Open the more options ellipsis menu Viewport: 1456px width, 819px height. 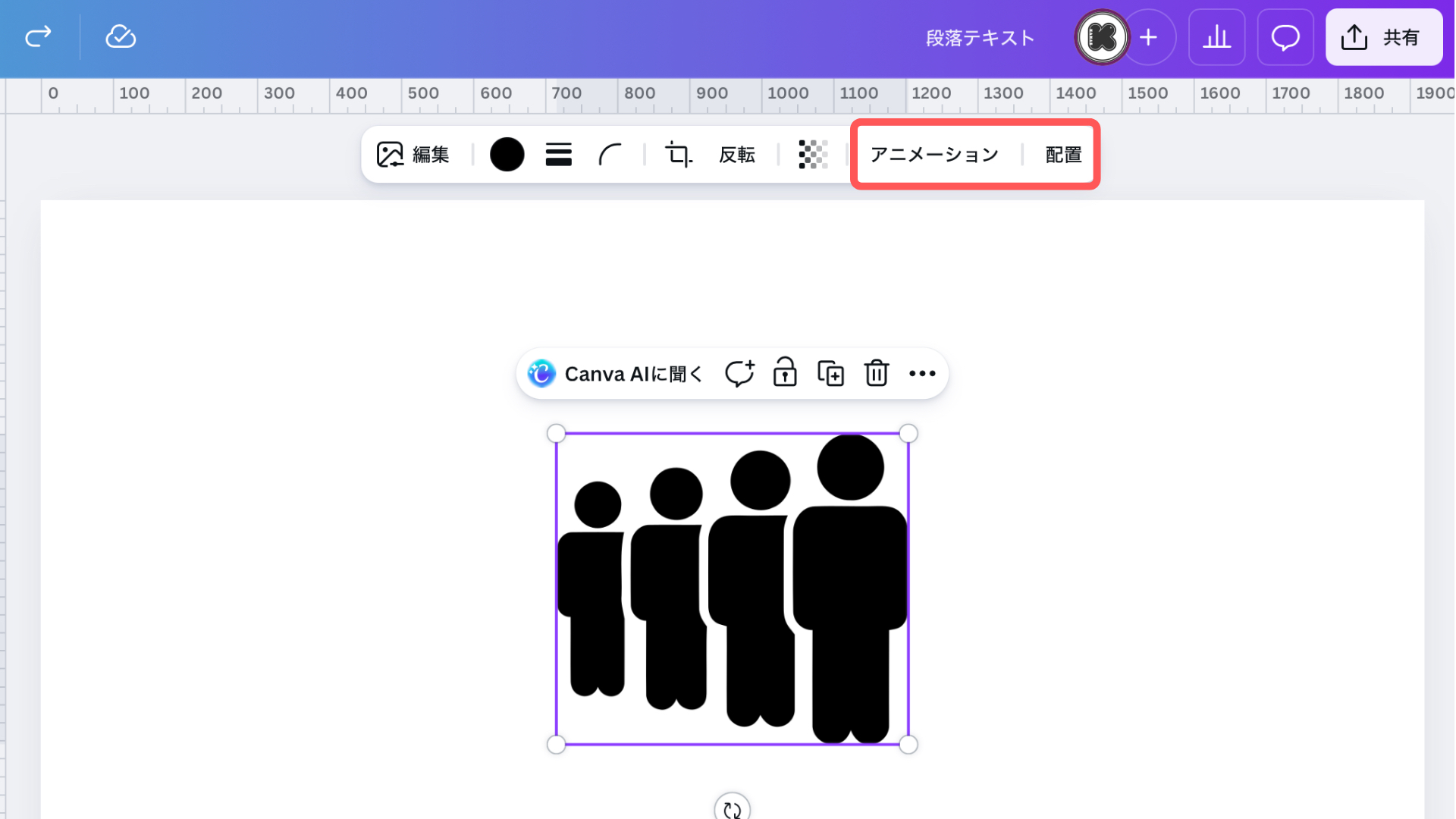tap(922, 373)
